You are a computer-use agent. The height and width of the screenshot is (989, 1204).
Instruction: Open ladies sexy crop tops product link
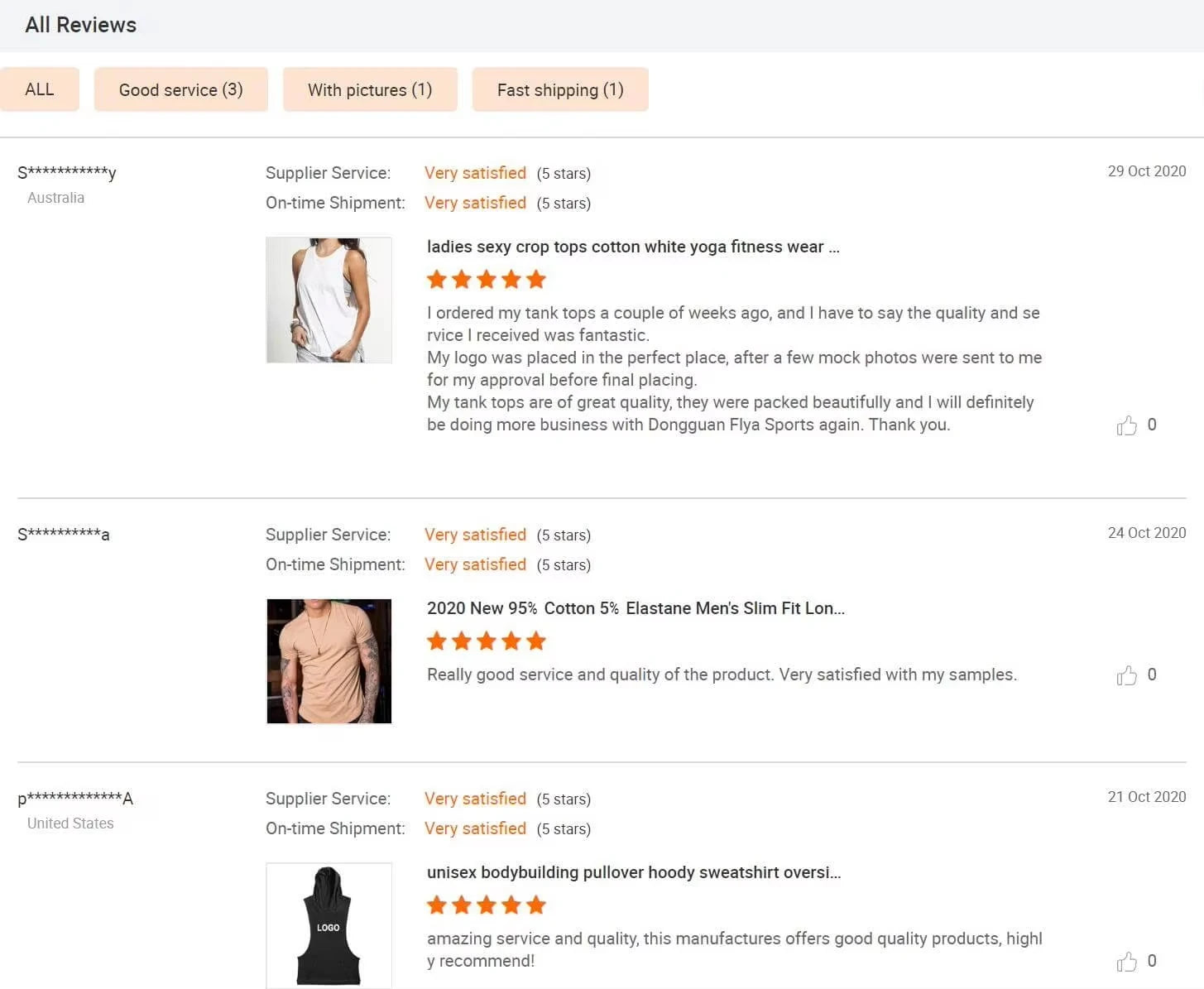tap(633, 247)
